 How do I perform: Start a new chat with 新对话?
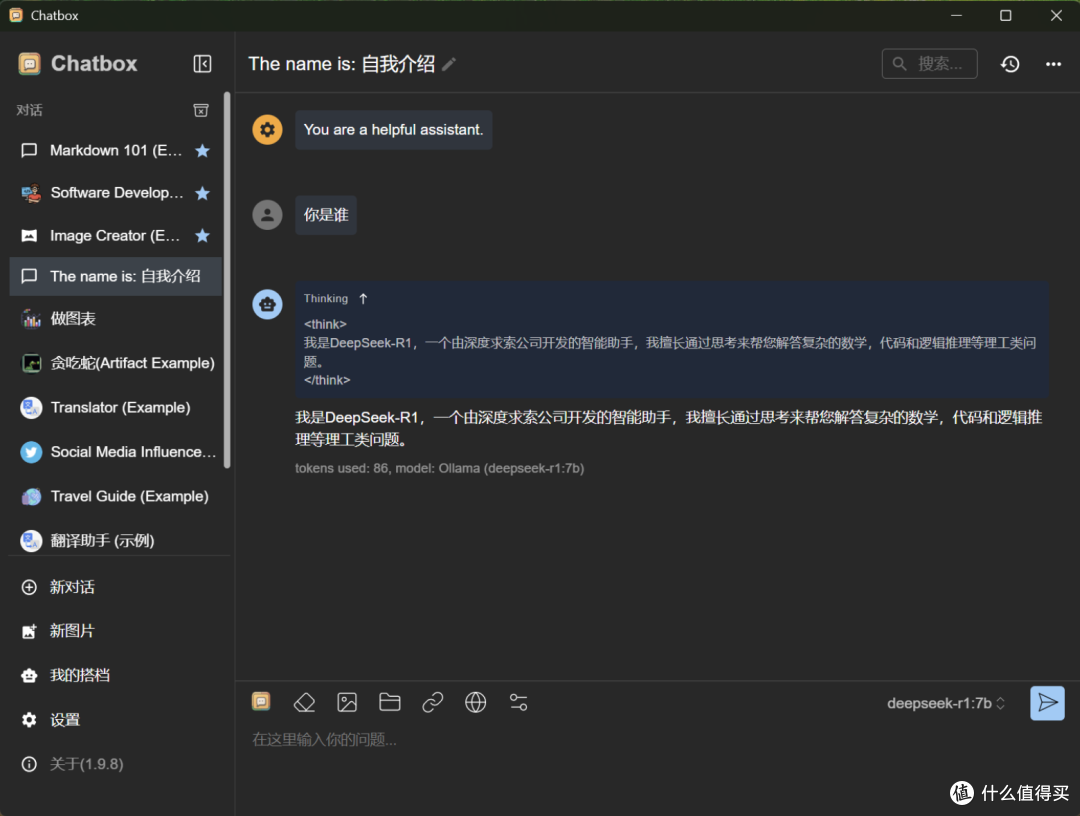click(115, 587)
